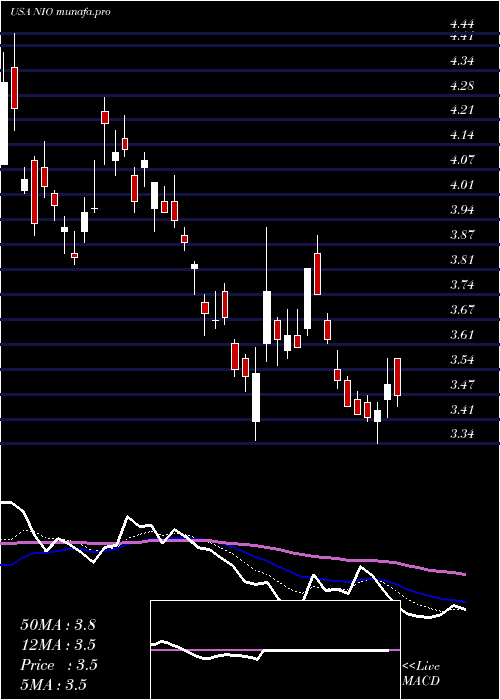Click the 4.21 price axis label

[x=462, y=110]
